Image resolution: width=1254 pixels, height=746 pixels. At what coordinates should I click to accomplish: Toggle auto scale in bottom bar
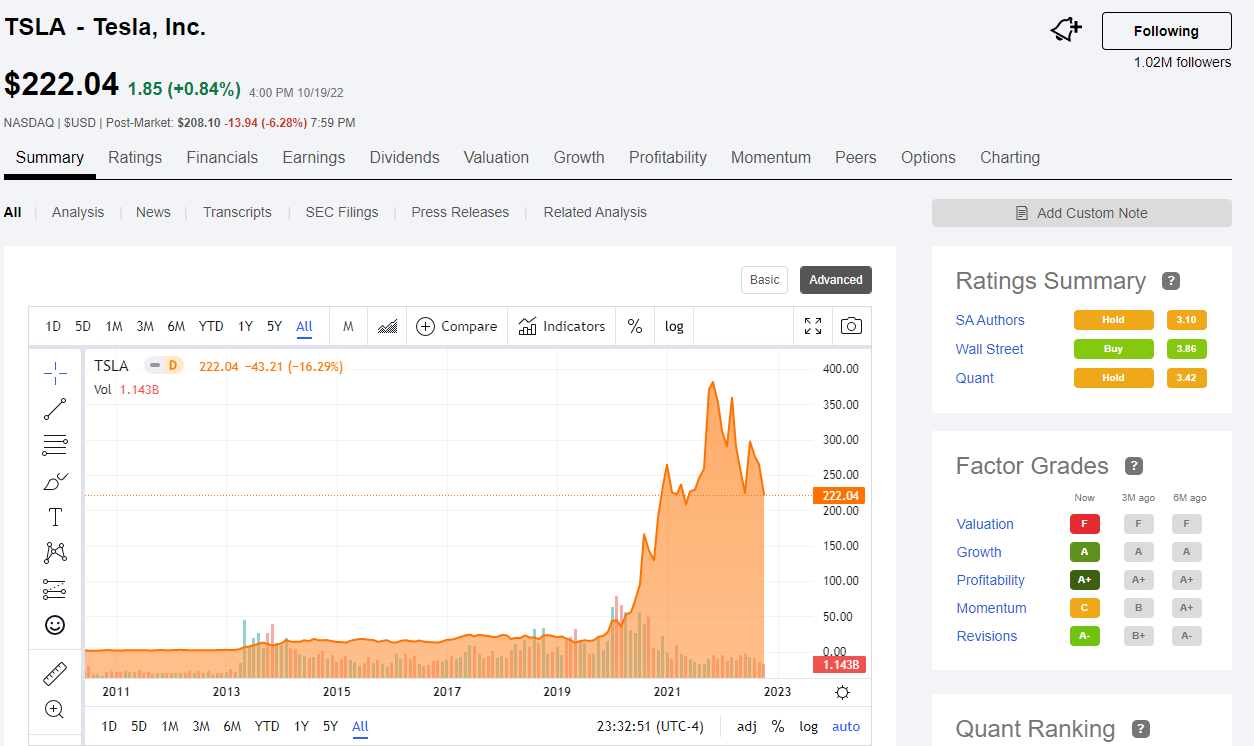(x=846, y=727)
